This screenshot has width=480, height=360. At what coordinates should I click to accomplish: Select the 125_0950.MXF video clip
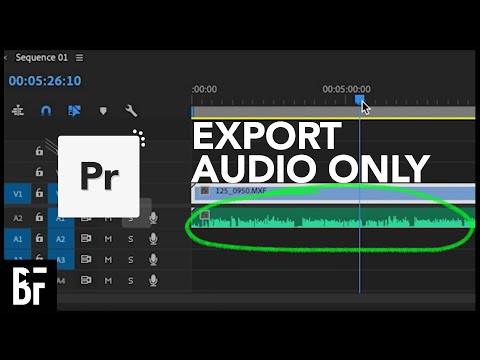333,193
